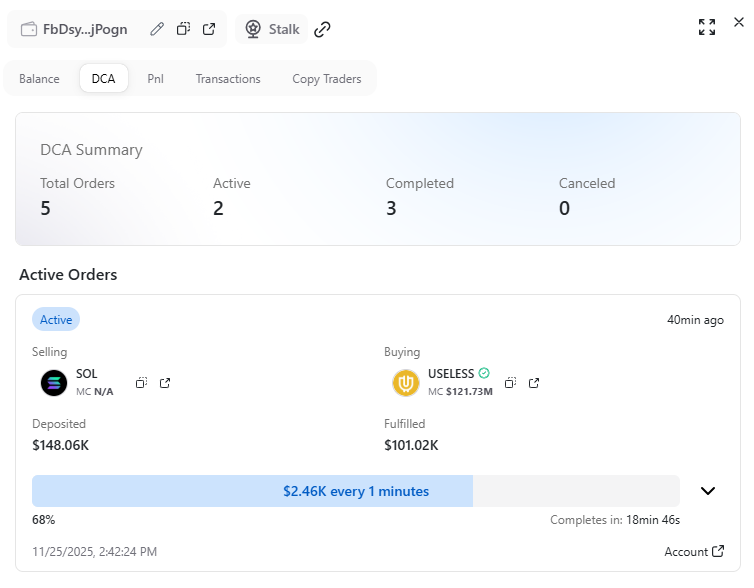Click the Canceled count 0
Viewport: 754px width, 588px height.
[565, 208]
